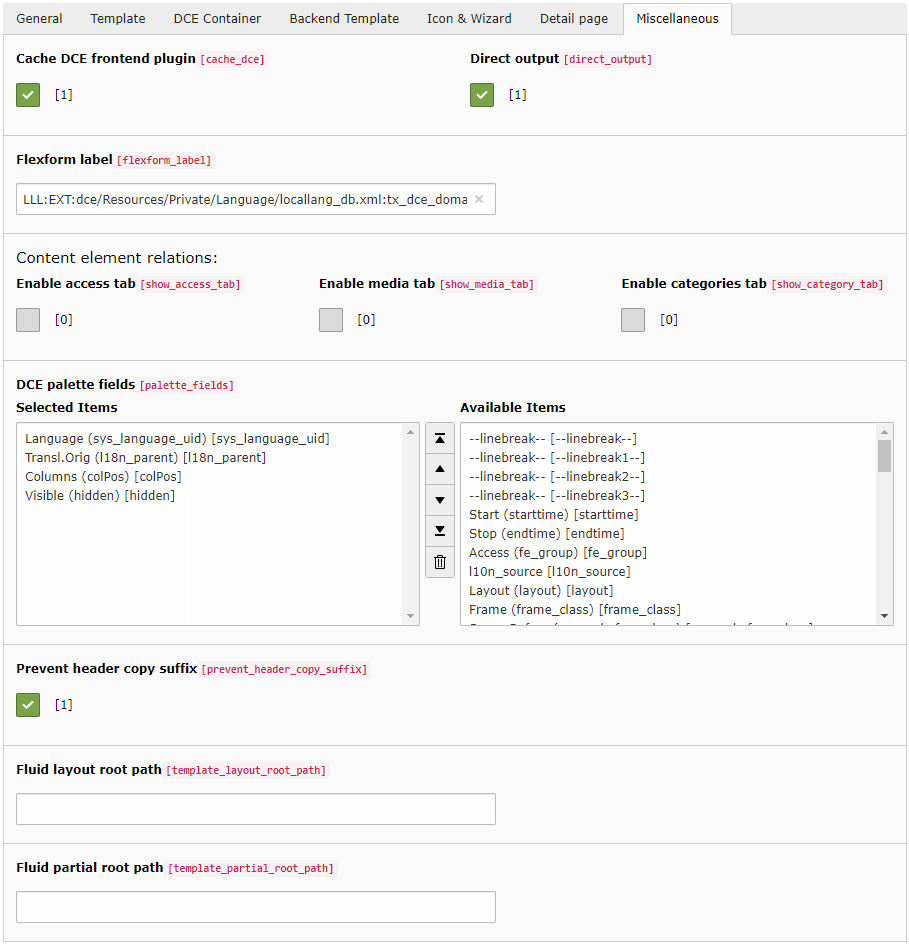Open the Backend Template tab
Image resolution: width=909 pixels, height=944 pixels.
pyautogui.click(x=344, y=18)
